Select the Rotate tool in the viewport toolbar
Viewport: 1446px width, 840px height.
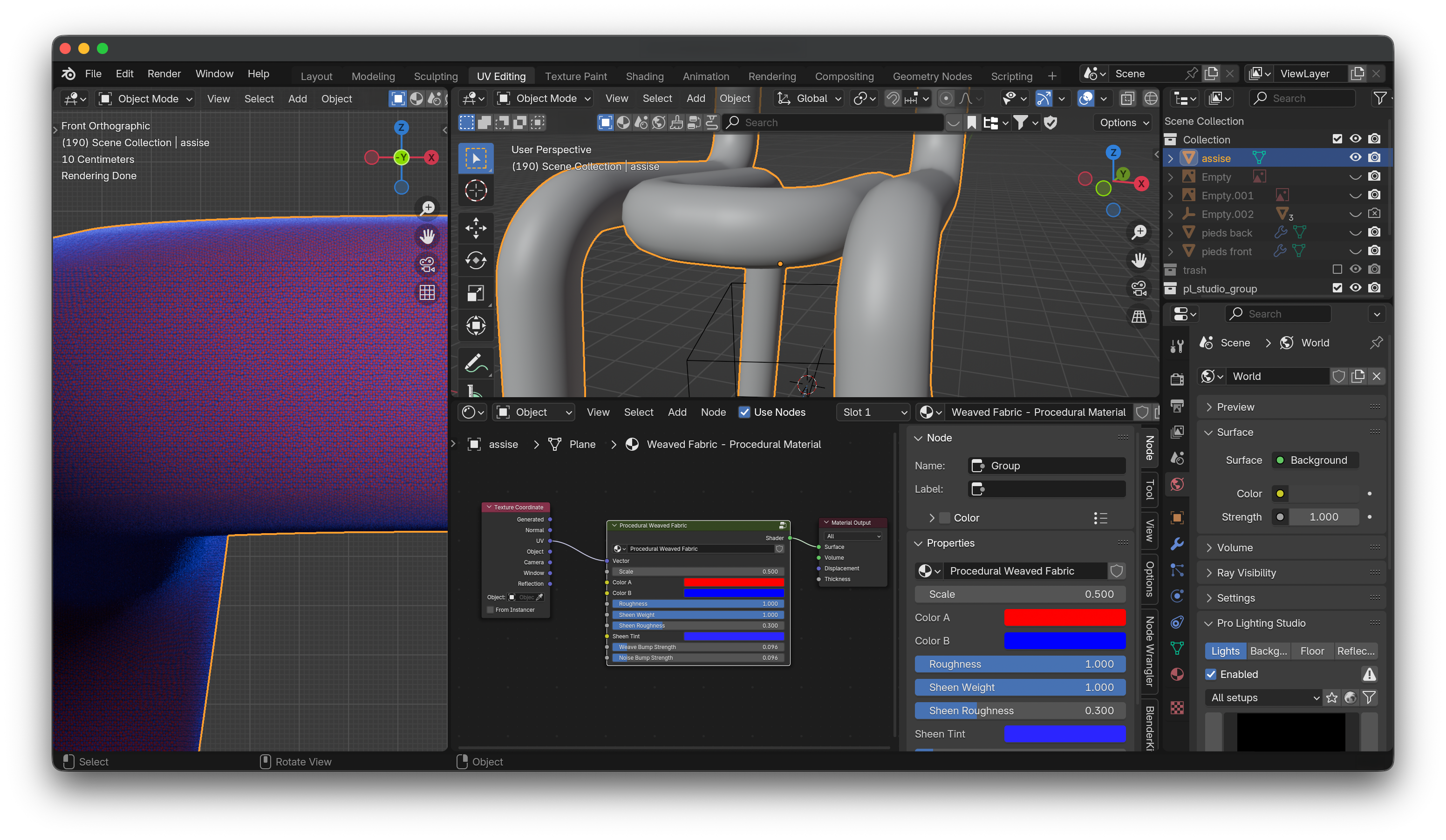click(x=475, y=261)
